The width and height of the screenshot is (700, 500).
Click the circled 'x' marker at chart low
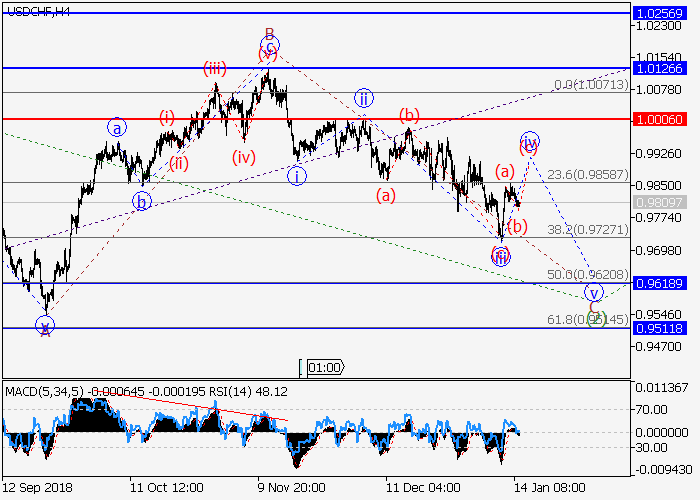point(44,325)
